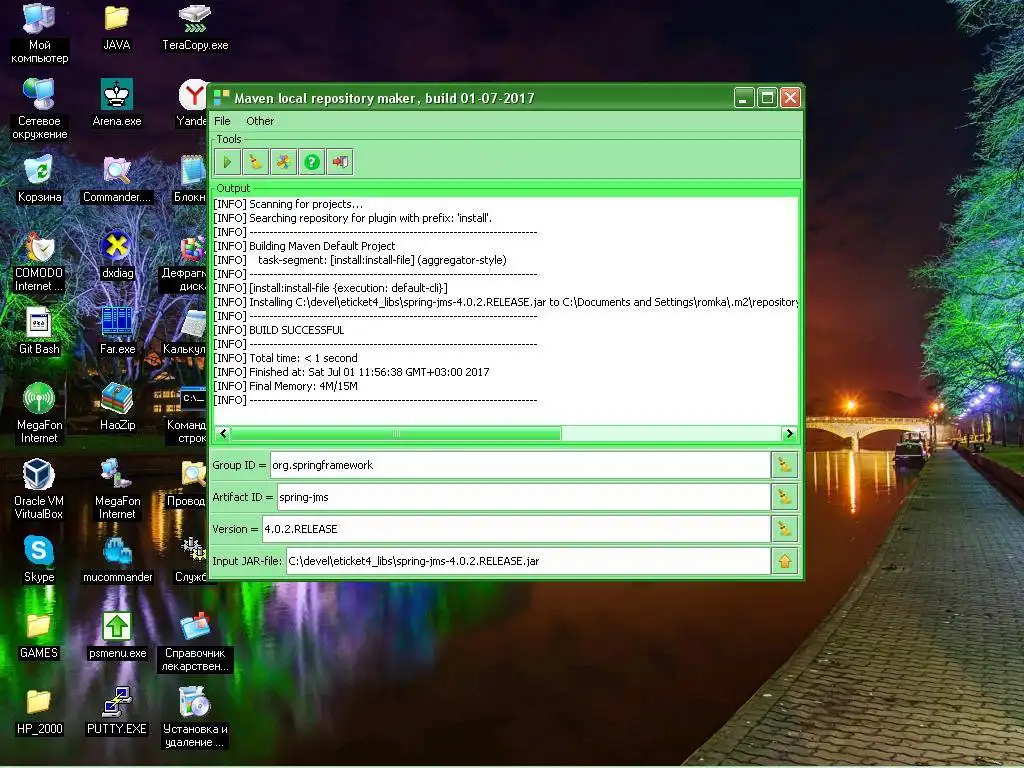
Task: Focus the Artifact ID input box
Action: click(522, 497)
